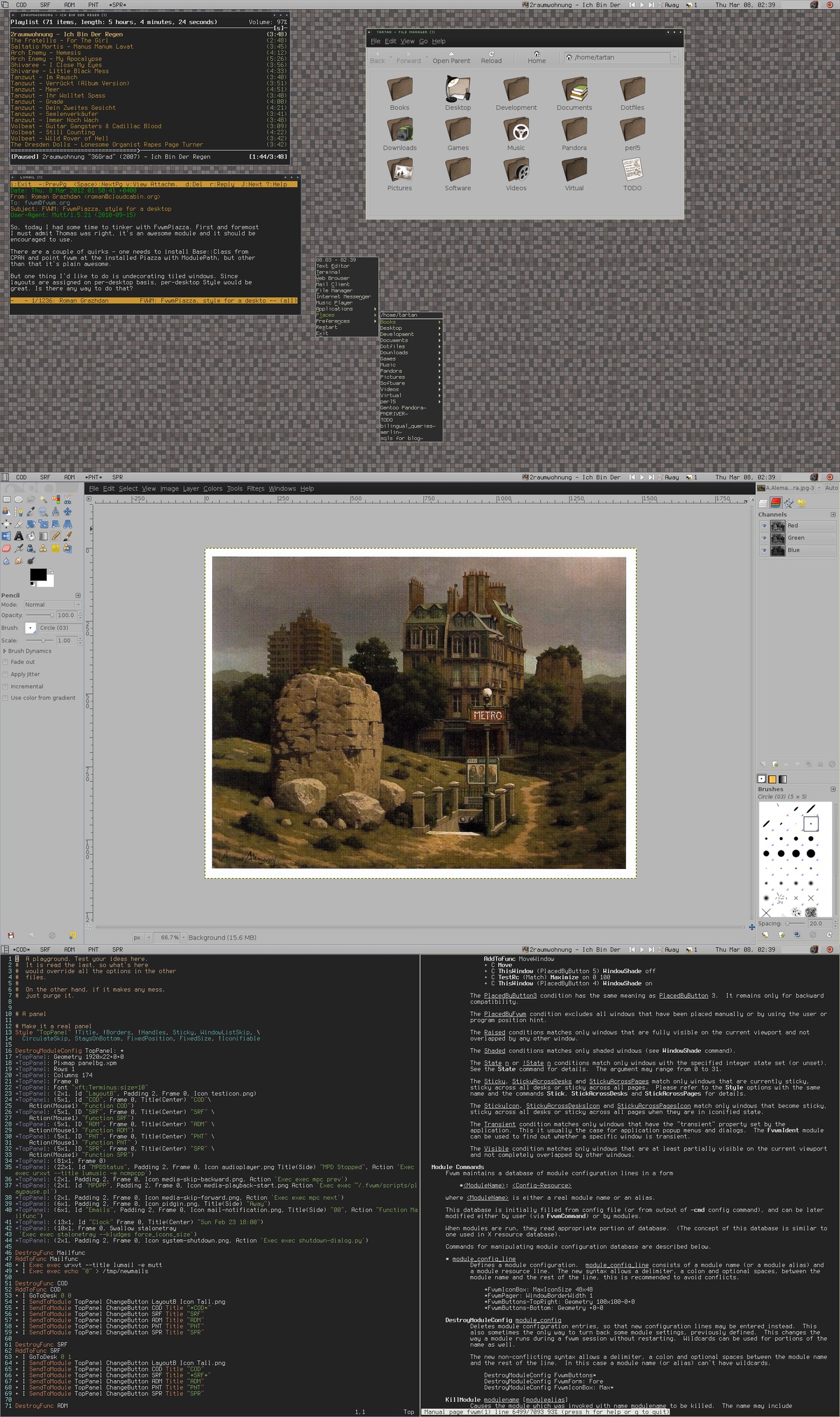Select the Rotate tool

point(31,523)
